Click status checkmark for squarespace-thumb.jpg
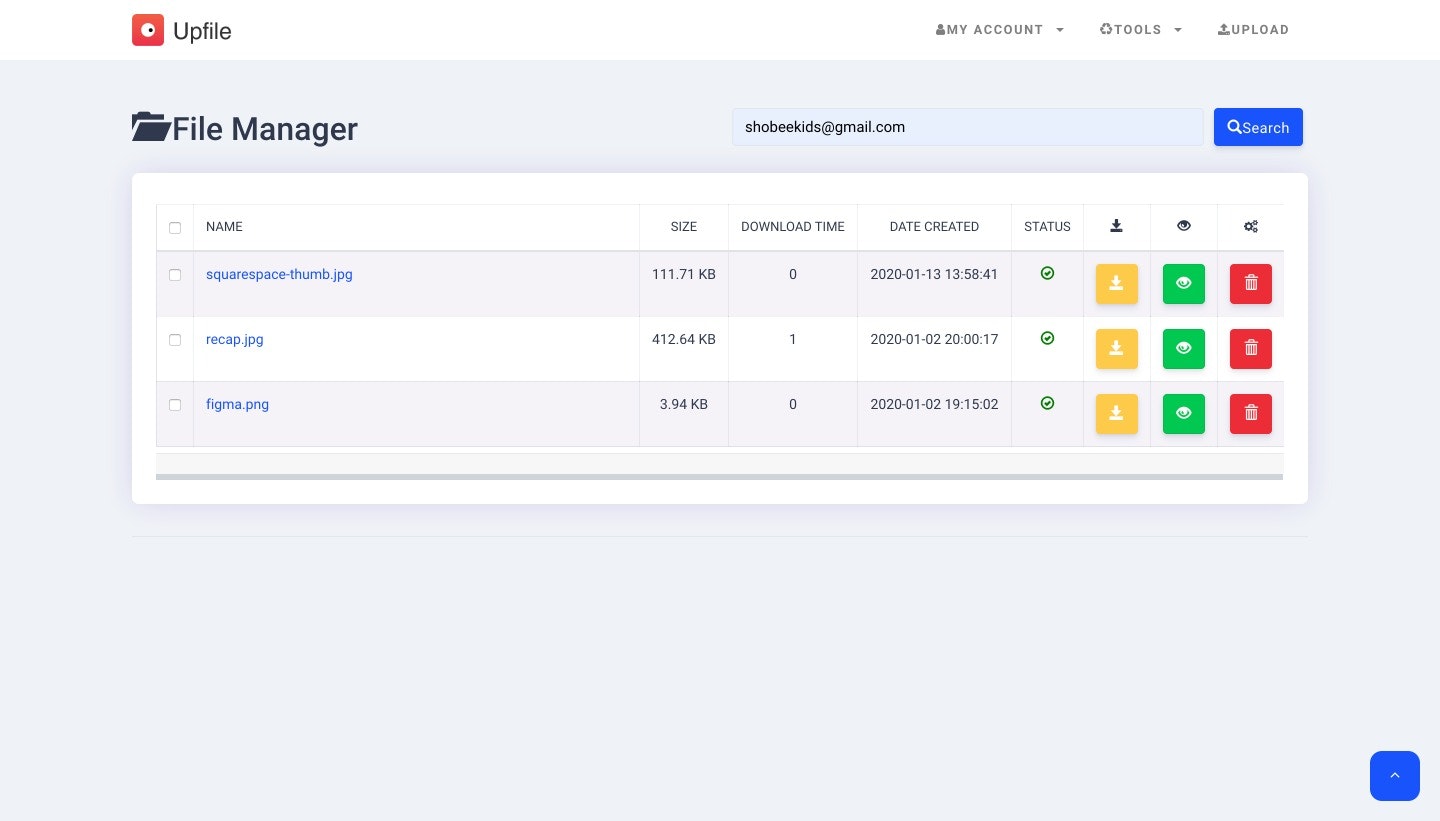The height and width of the screenshot is (821, 1440). tap(1047, 273)
